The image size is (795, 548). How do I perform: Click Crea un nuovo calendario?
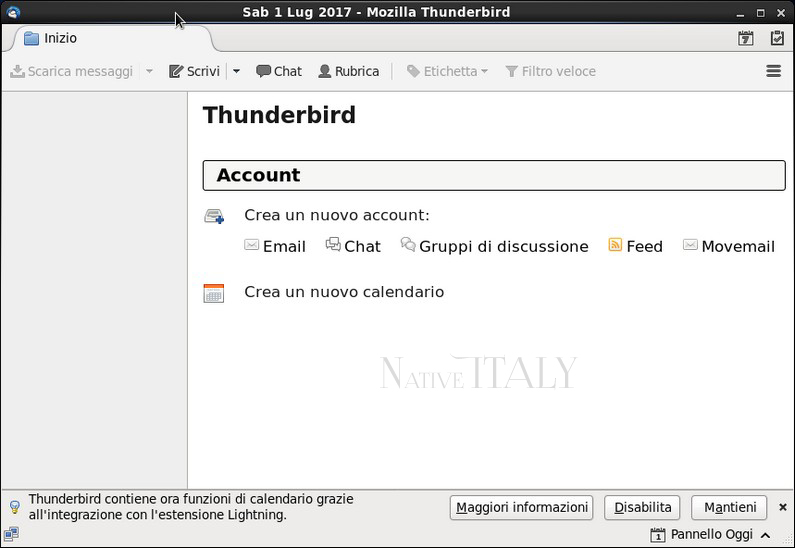click(343, 292)
